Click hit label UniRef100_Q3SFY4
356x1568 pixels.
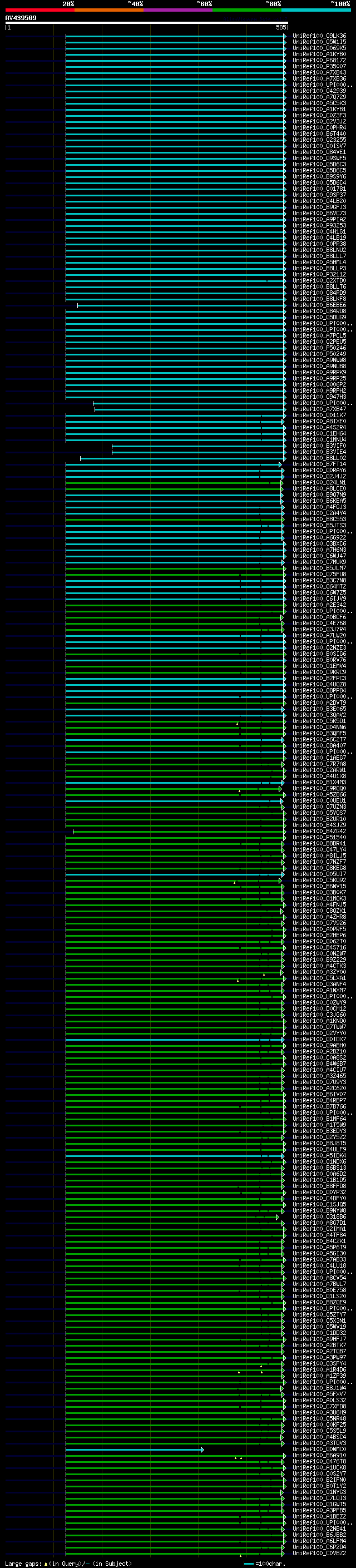tap(319, 1363)
